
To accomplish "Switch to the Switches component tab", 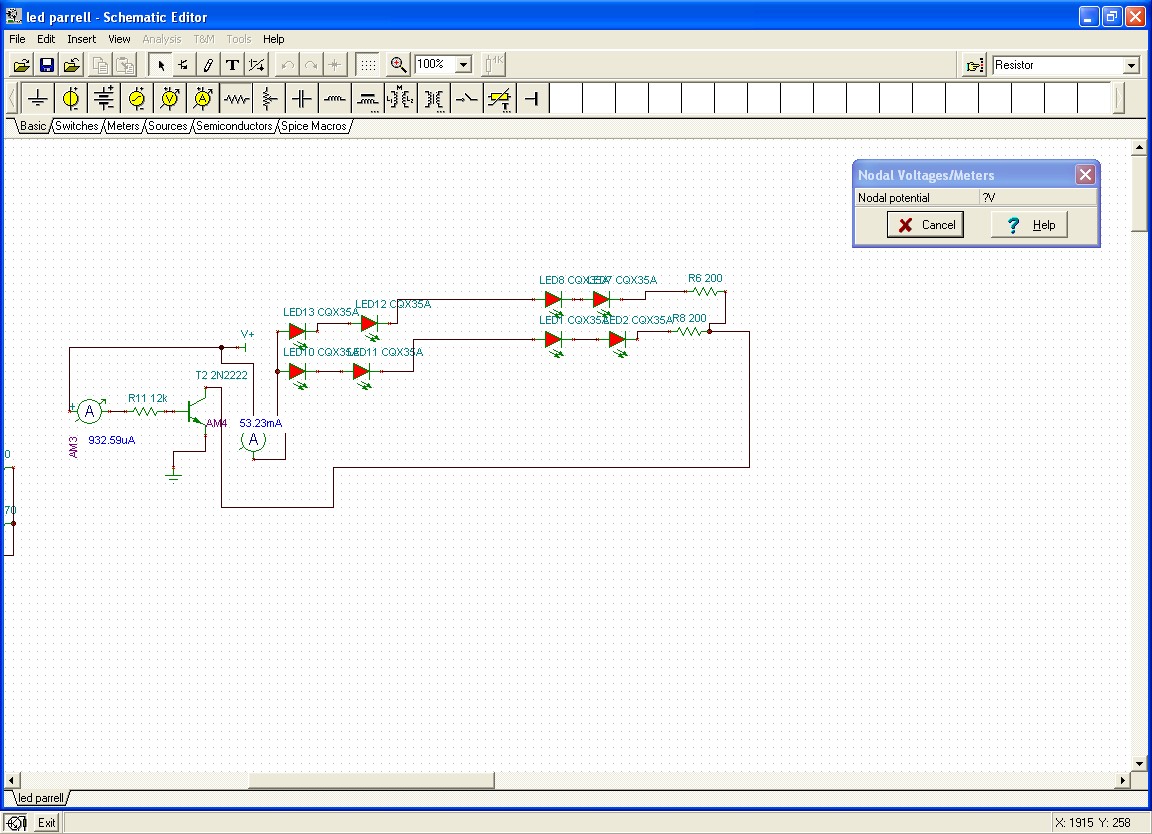I will point(76,126).
